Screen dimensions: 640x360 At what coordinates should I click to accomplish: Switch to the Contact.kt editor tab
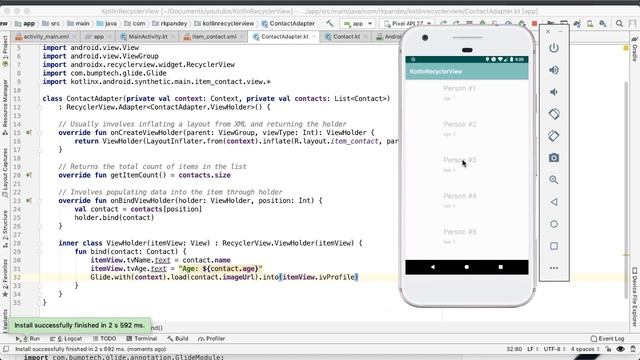tap(346, 37)
